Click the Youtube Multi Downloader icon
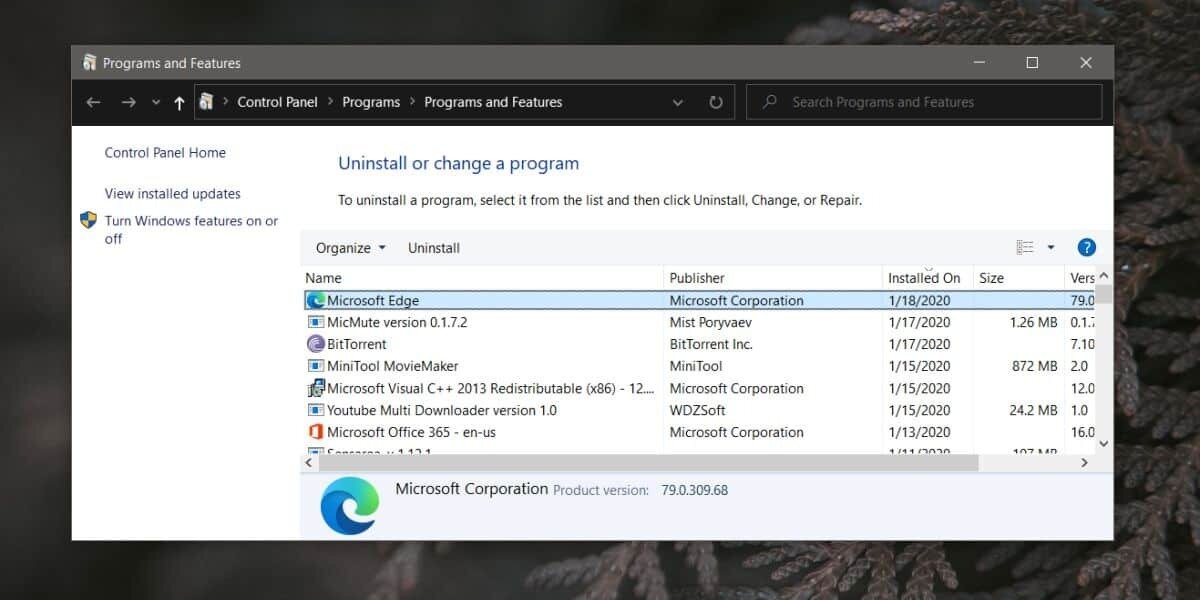The height and width of the screenshot is (600, 1200). point(316,410)
